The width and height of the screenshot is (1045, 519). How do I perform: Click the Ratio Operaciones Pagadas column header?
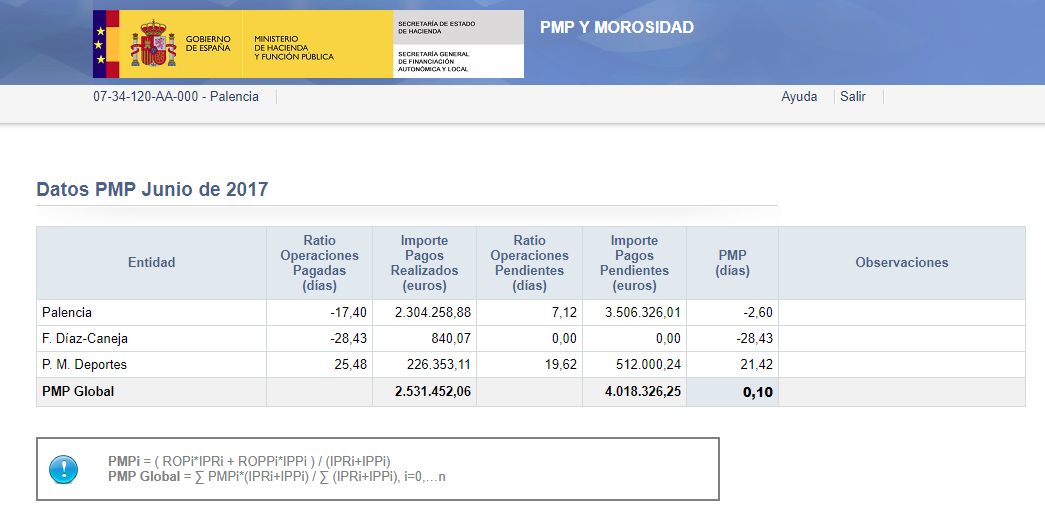click(x=319, y=262)
